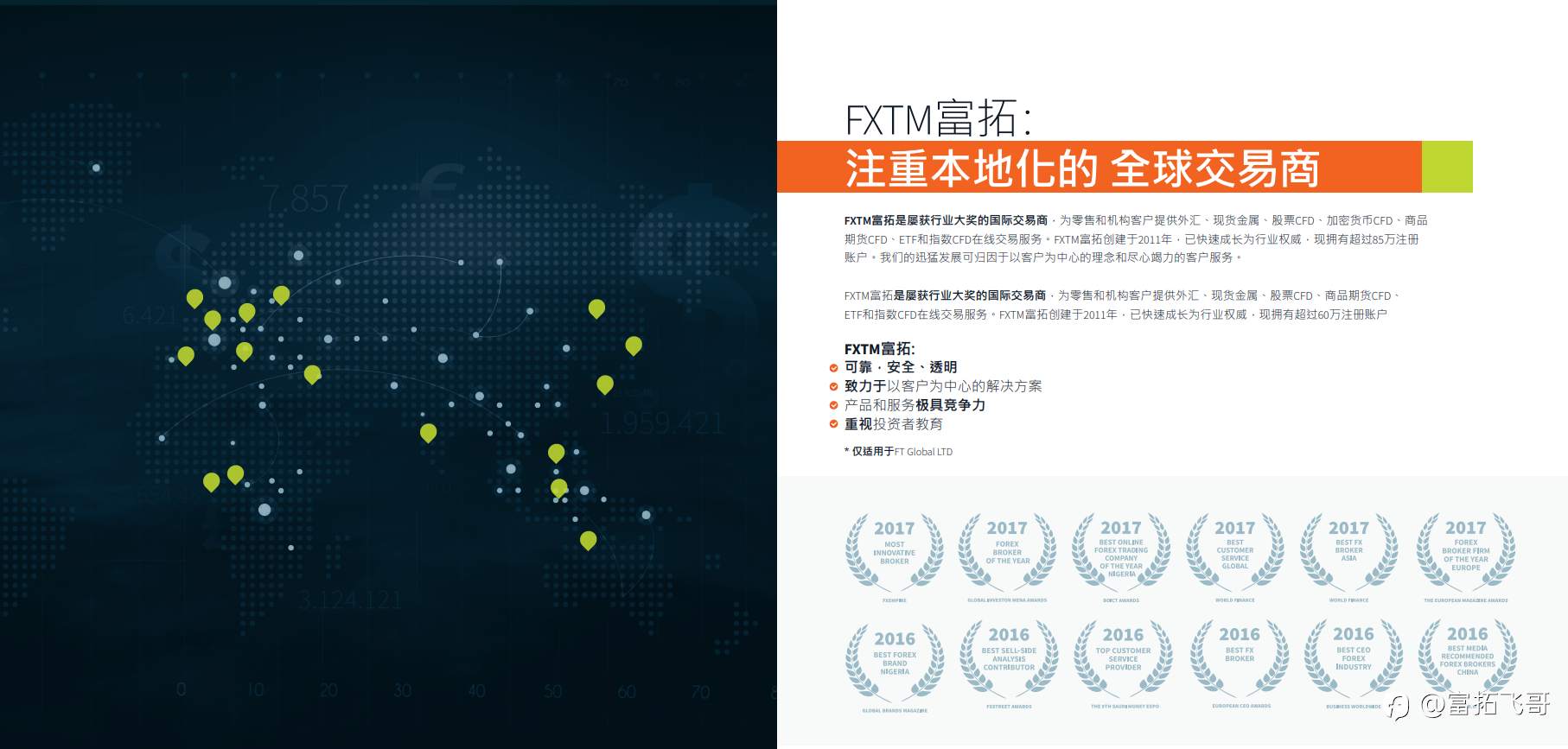This screenshot has width=1568, height=749.
Task: Click 2017 Best Online Forex Trading Nigeria badge
Action: pos(1121,553)
